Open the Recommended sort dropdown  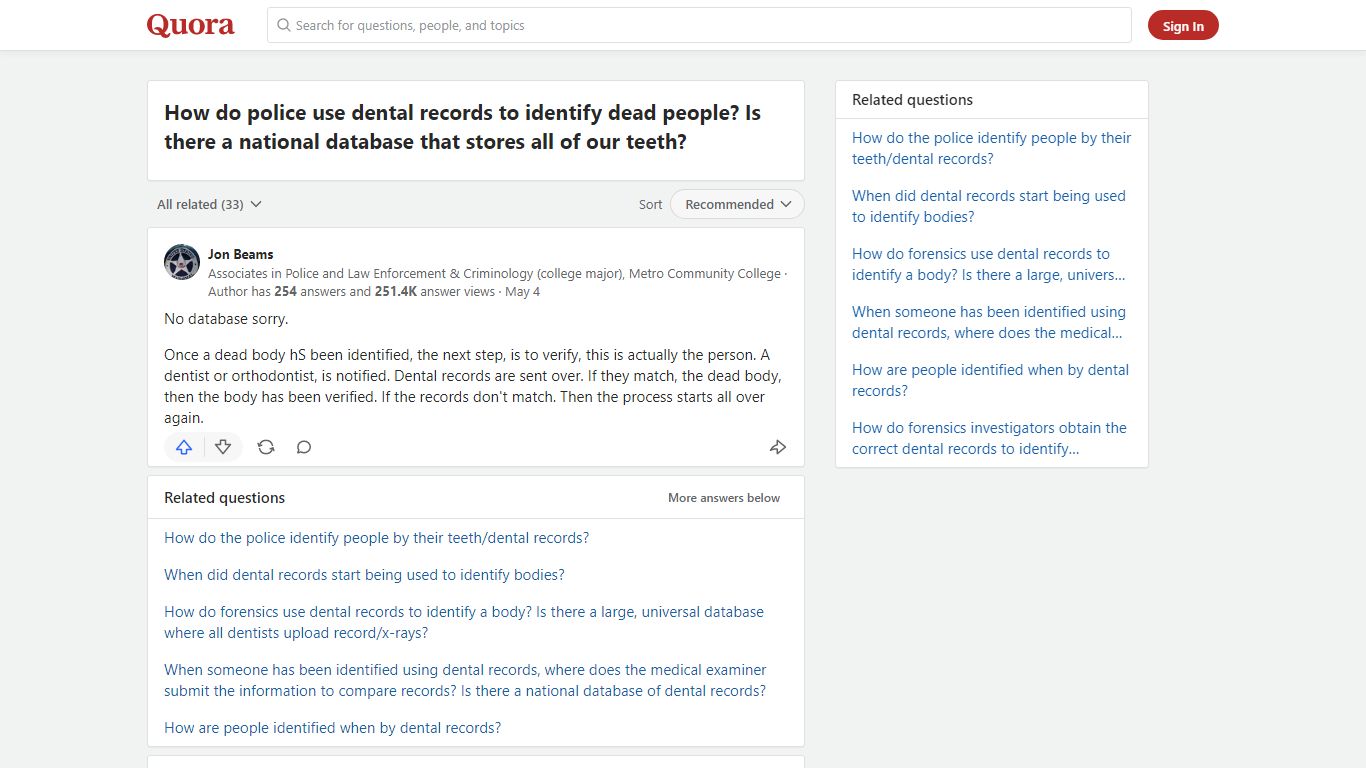point(737,204)
